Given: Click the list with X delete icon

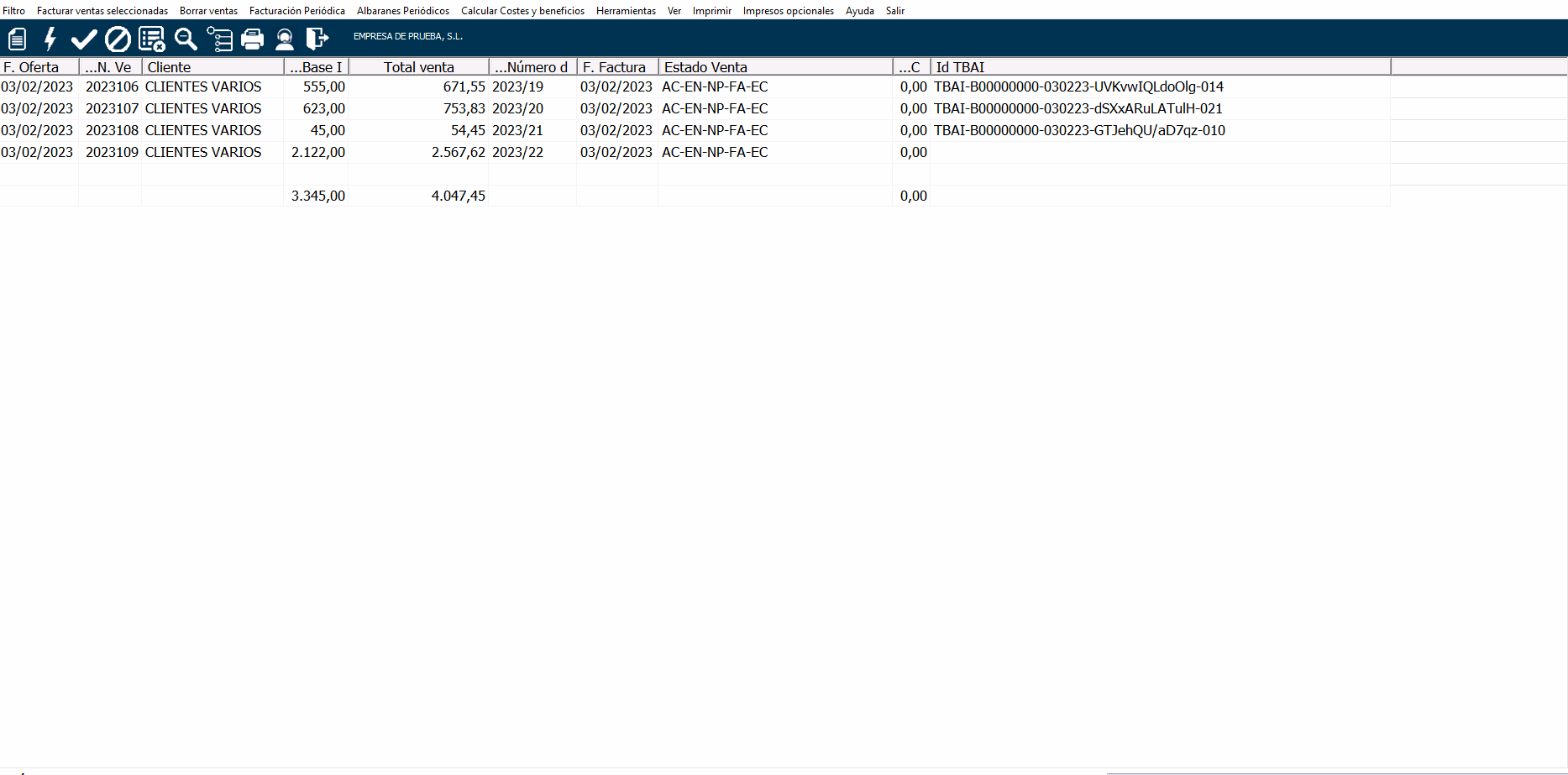Looking at the screenshot, I should [x=152, y=39].
